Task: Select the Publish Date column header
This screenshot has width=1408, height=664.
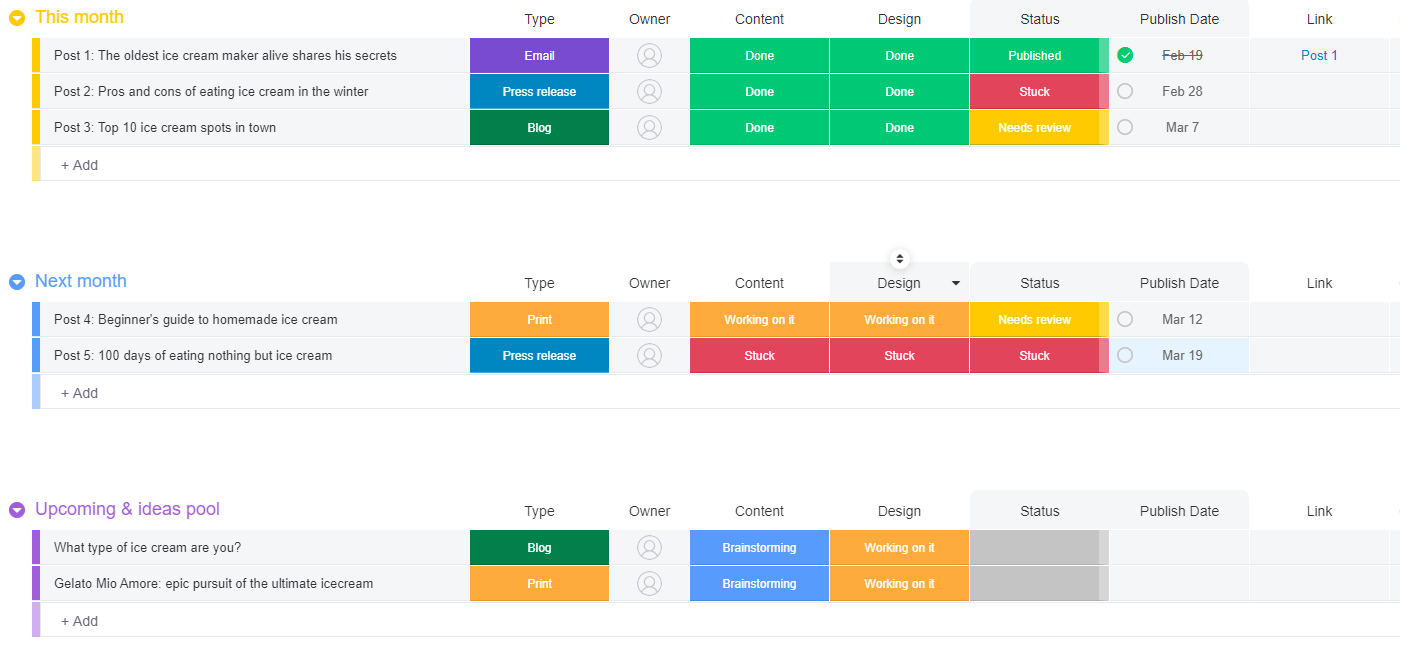Action: tap(1180, 19)
